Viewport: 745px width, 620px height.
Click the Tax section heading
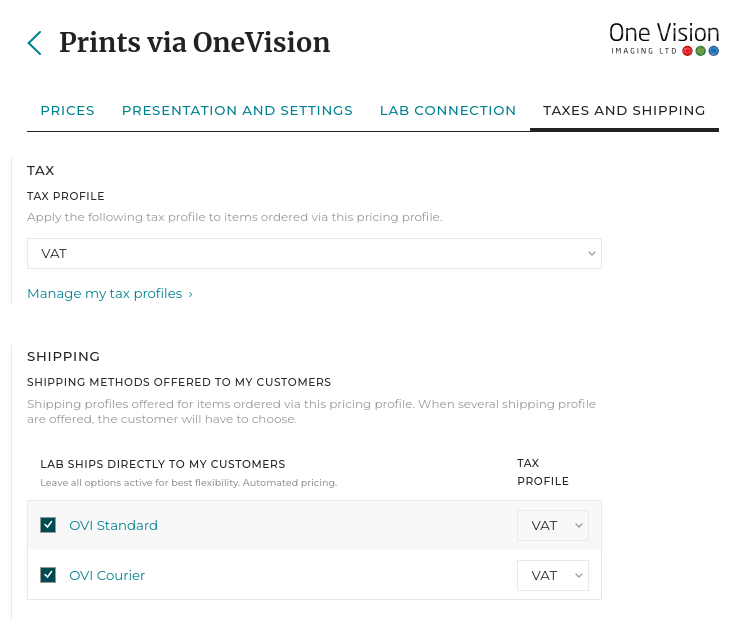[41, 171]
